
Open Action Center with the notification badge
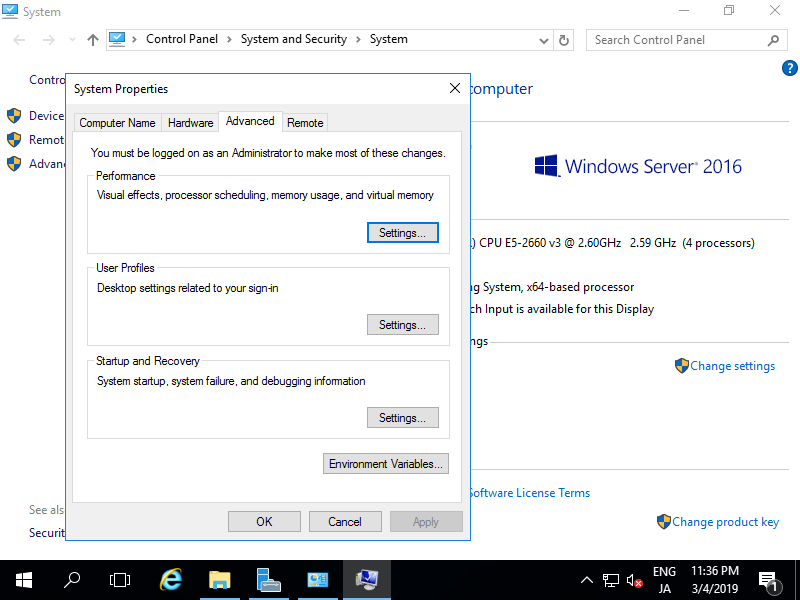coord(771,580)
